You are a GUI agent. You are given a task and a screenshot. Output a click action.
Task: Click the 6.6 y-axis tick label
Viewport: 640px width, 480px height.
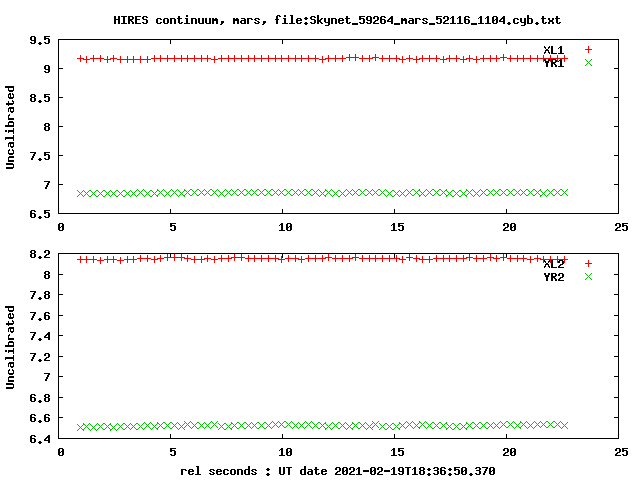coord(40,418)
